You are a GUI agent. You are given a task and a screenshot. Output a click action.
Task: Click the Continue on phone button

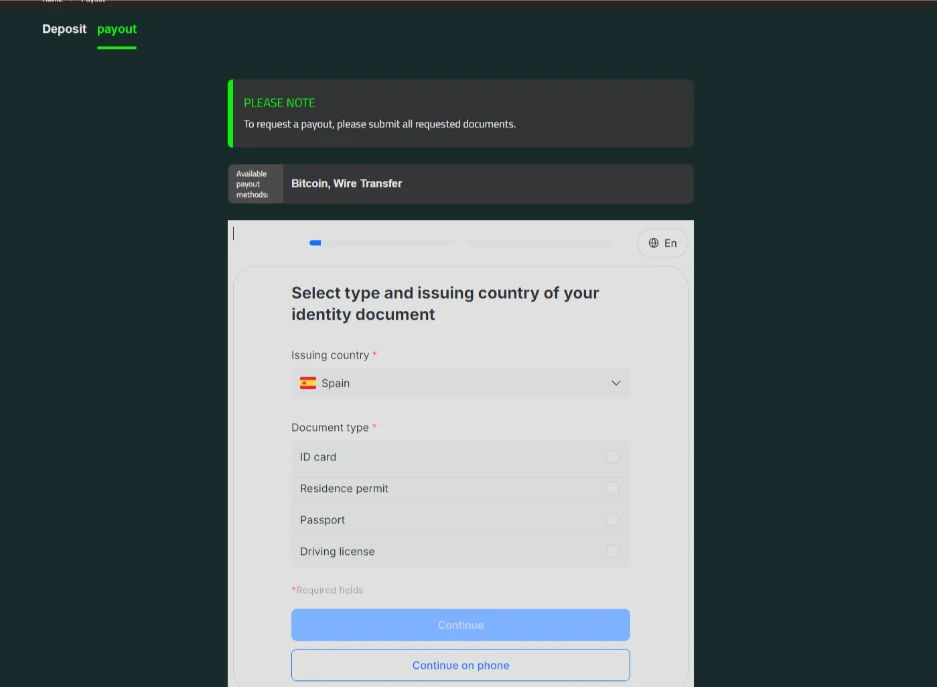[x=460, y=664]
